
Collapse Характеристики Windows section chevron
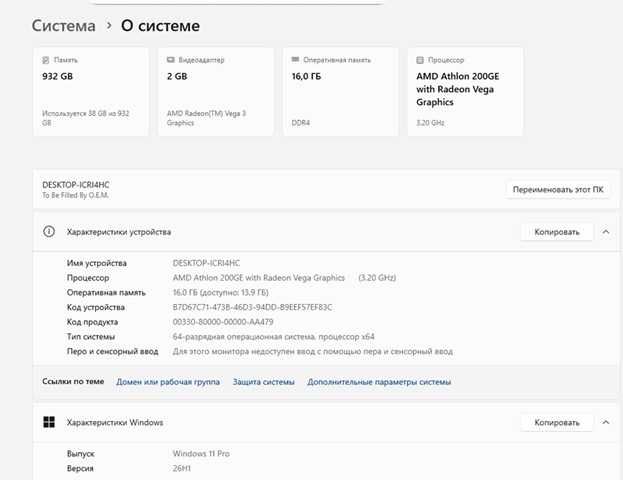point(606,422)
